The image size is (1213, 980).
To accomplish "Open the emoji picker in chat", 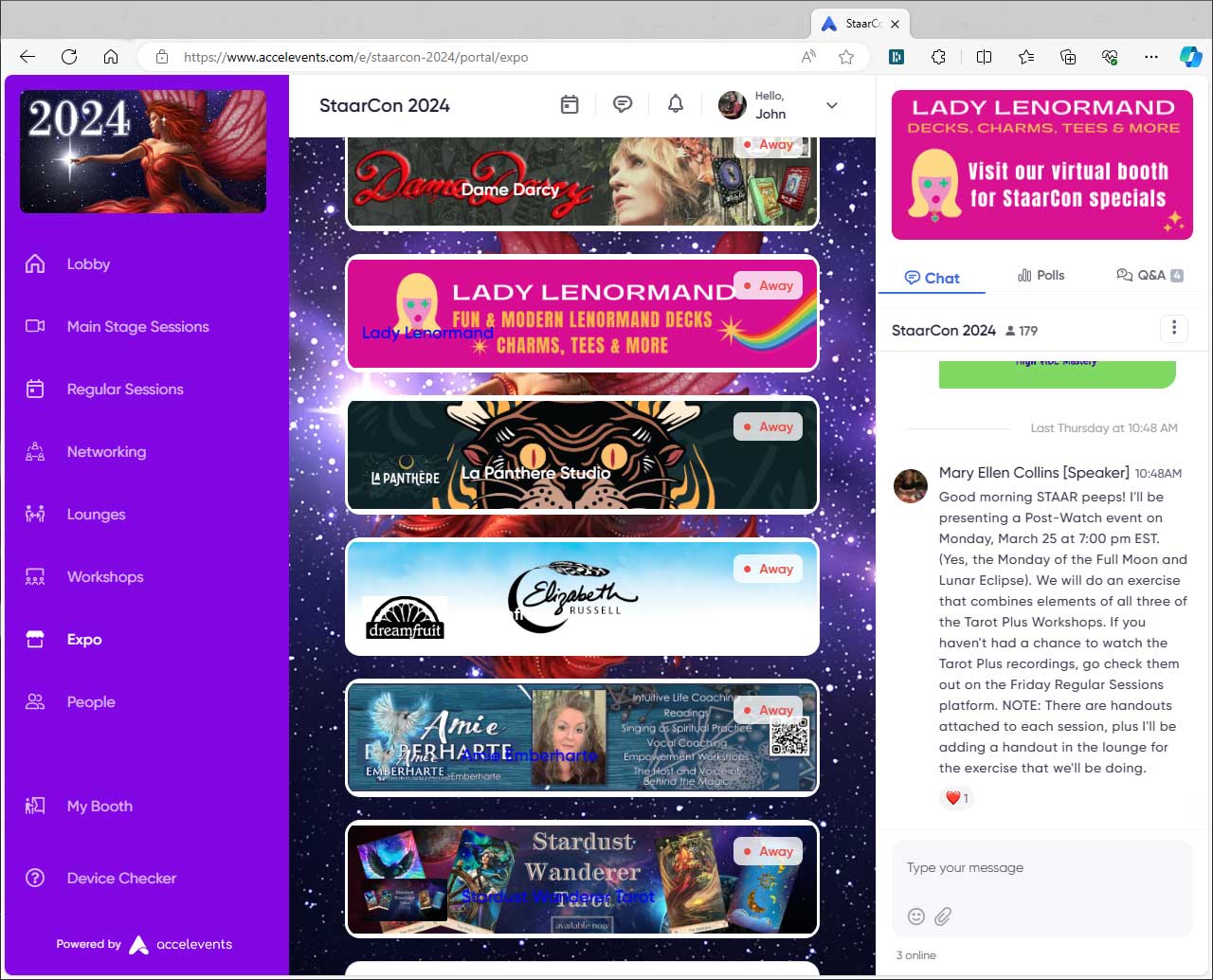I will (x=916, y=916).
